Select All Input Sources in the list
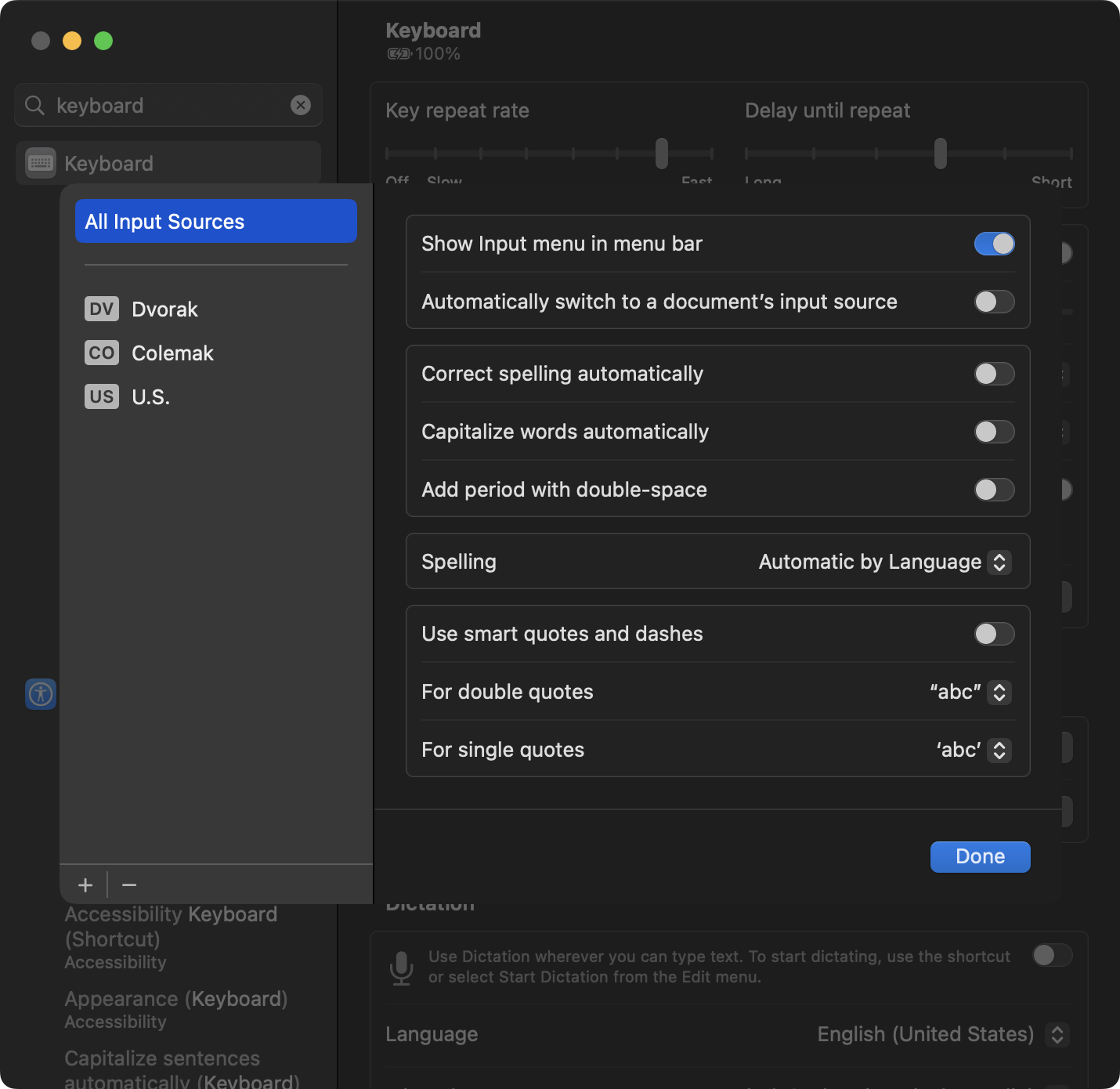The height and width of the screenshot is (1089, 1120). pyautogui.click(x=215, y=222)
